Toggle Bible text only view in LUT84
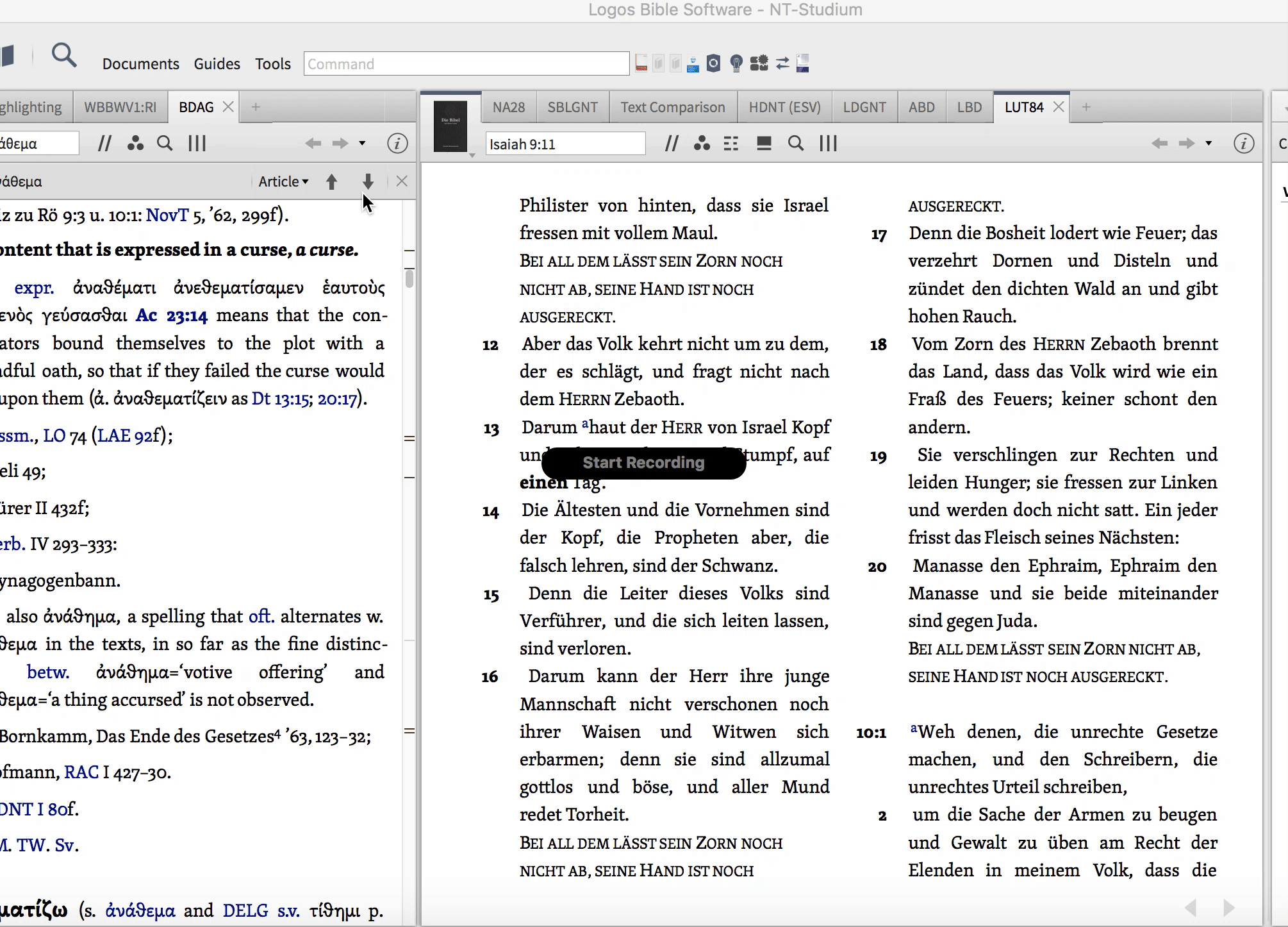Screen dimensions: 1288x927 click(x=731, y=144)
